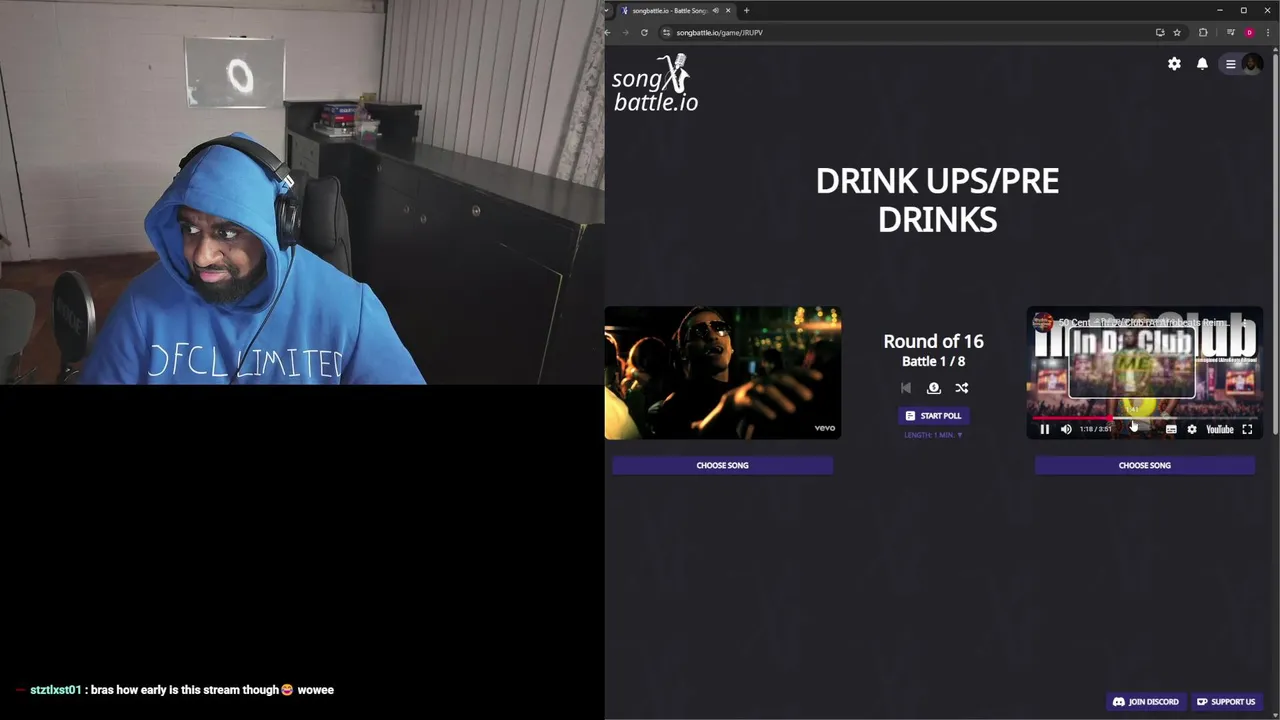Go back in the browser
The width and height of the screenshot is (1280, 720).
608,32
